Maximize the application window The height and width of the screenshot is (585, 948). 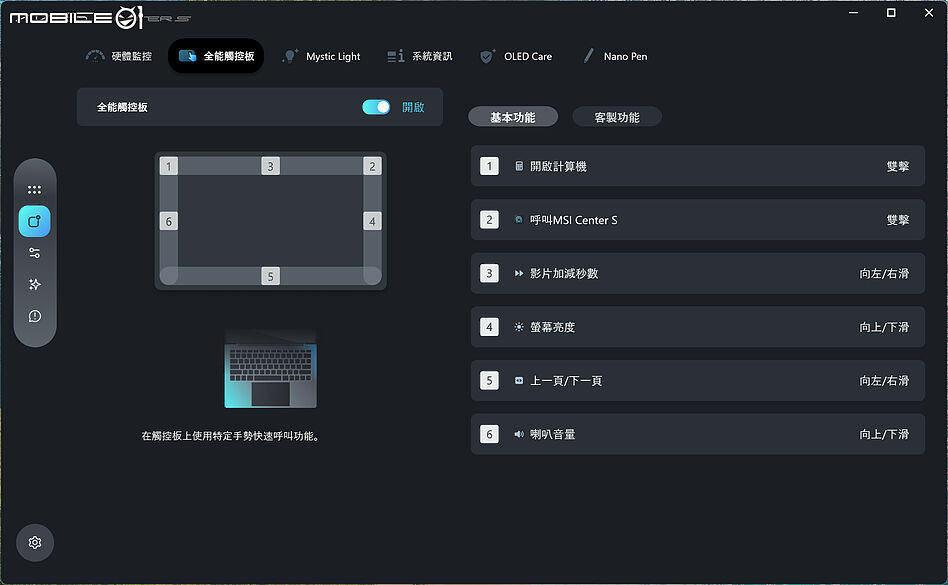[891, 12]
